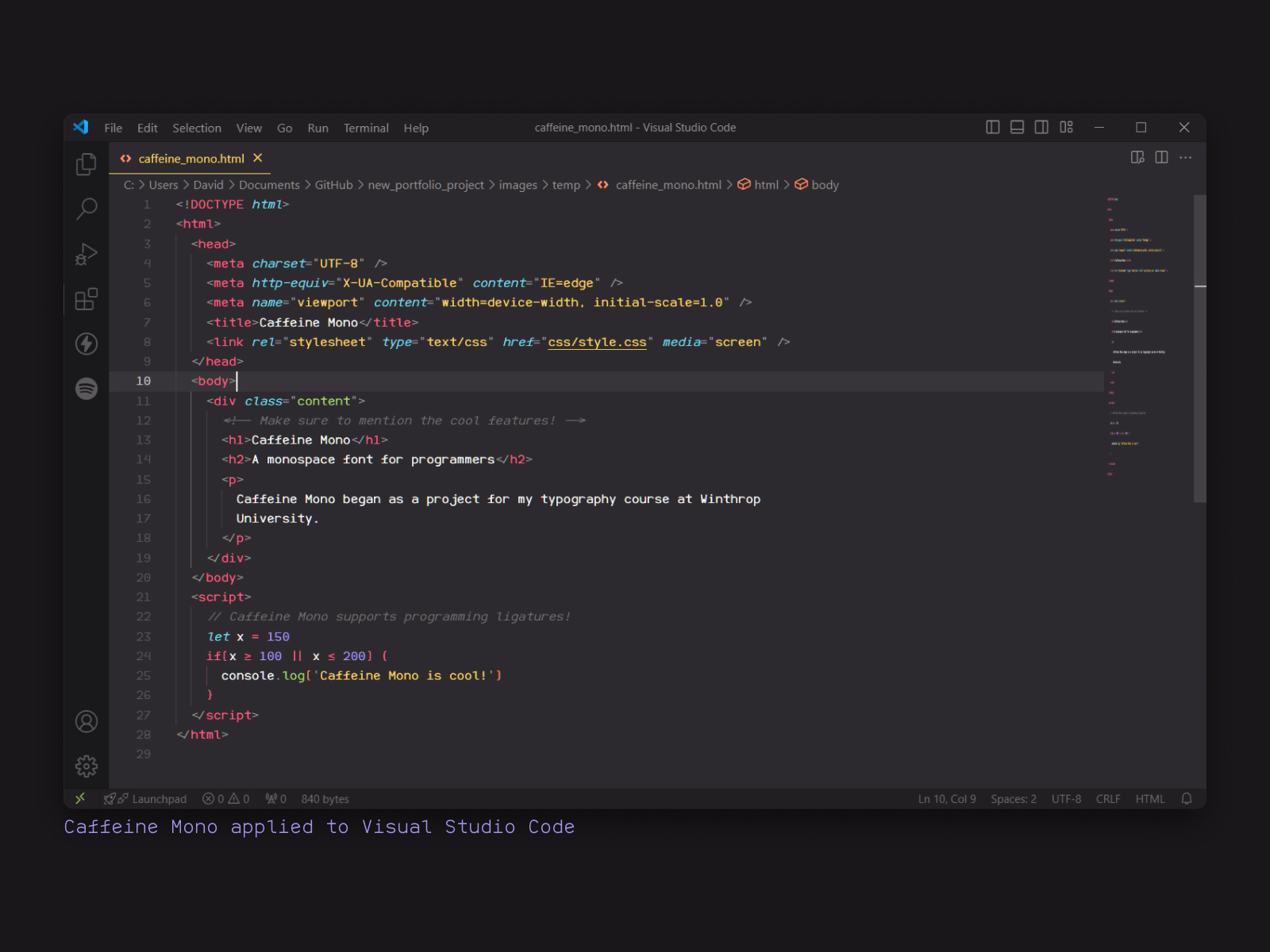1270x952 pixels.
Task: Open the Manage gear icon
Action: tap(86, 766)
